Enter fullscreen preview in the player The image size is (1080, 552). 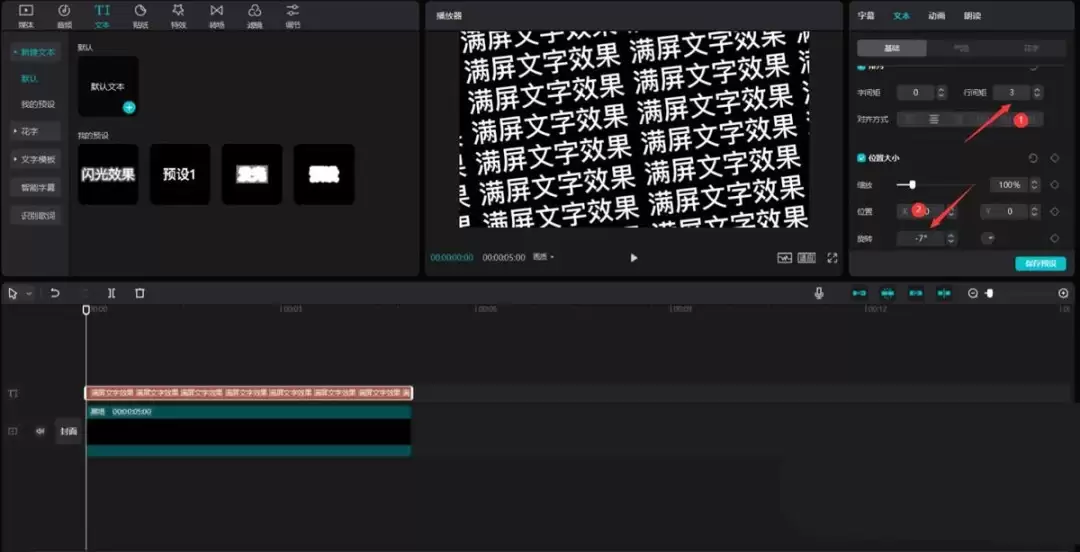coord(832,258)
